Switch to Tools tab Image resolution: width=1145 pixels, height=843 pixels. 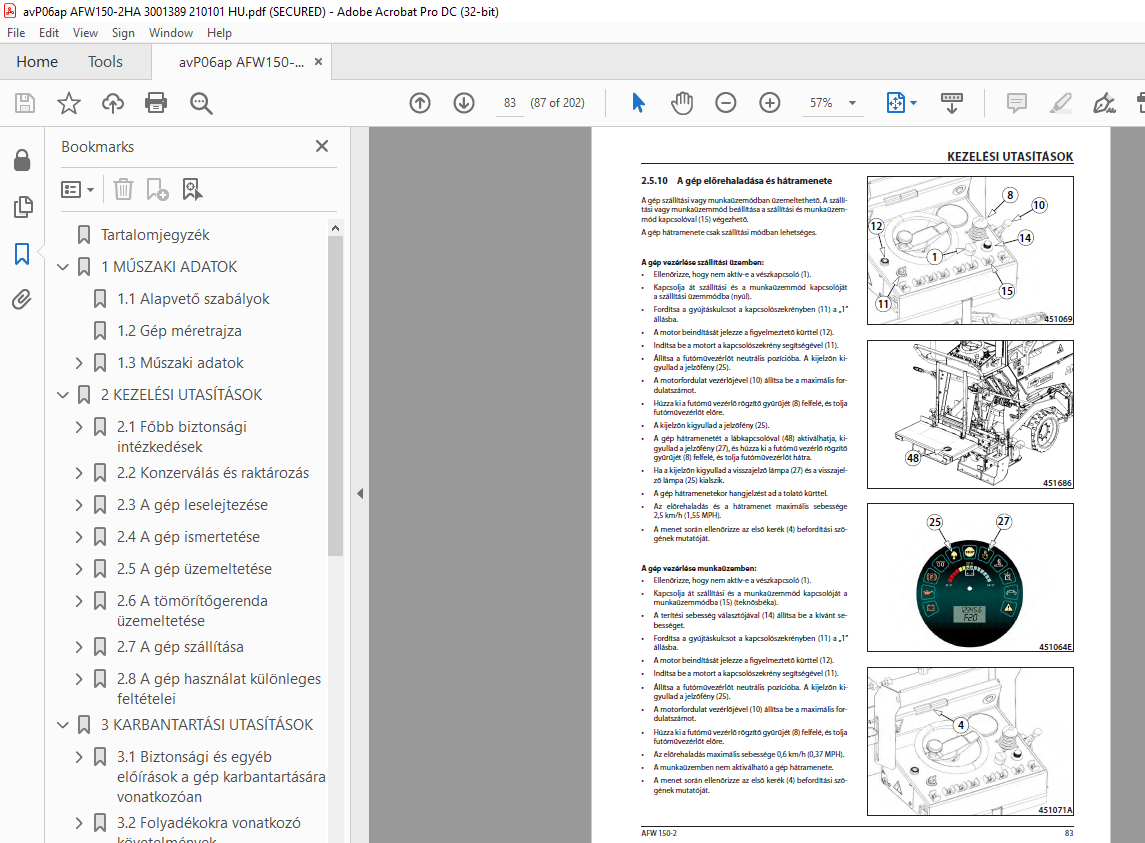tap(105, 62)
